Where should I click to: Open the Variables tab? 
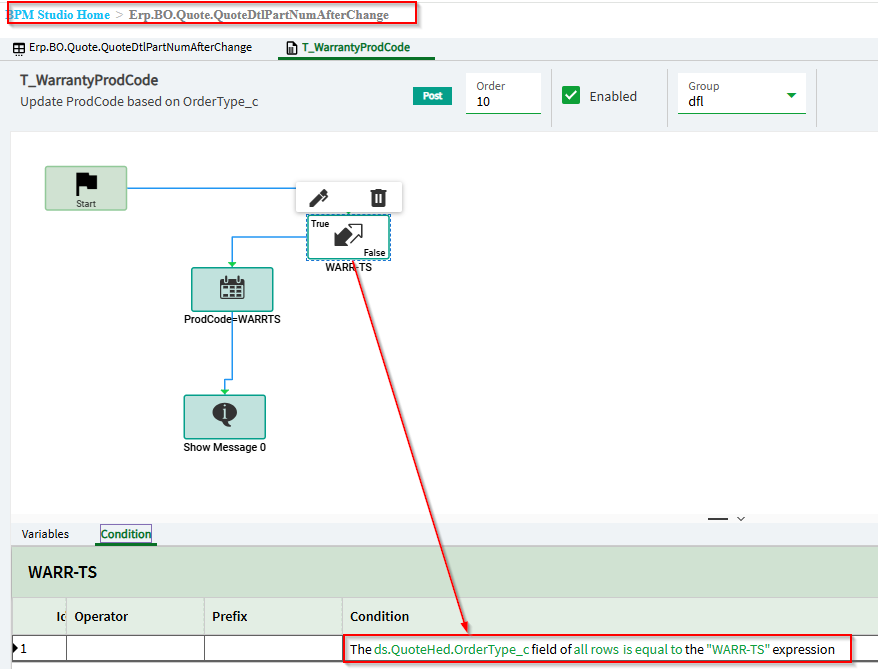tap(45, 534)
